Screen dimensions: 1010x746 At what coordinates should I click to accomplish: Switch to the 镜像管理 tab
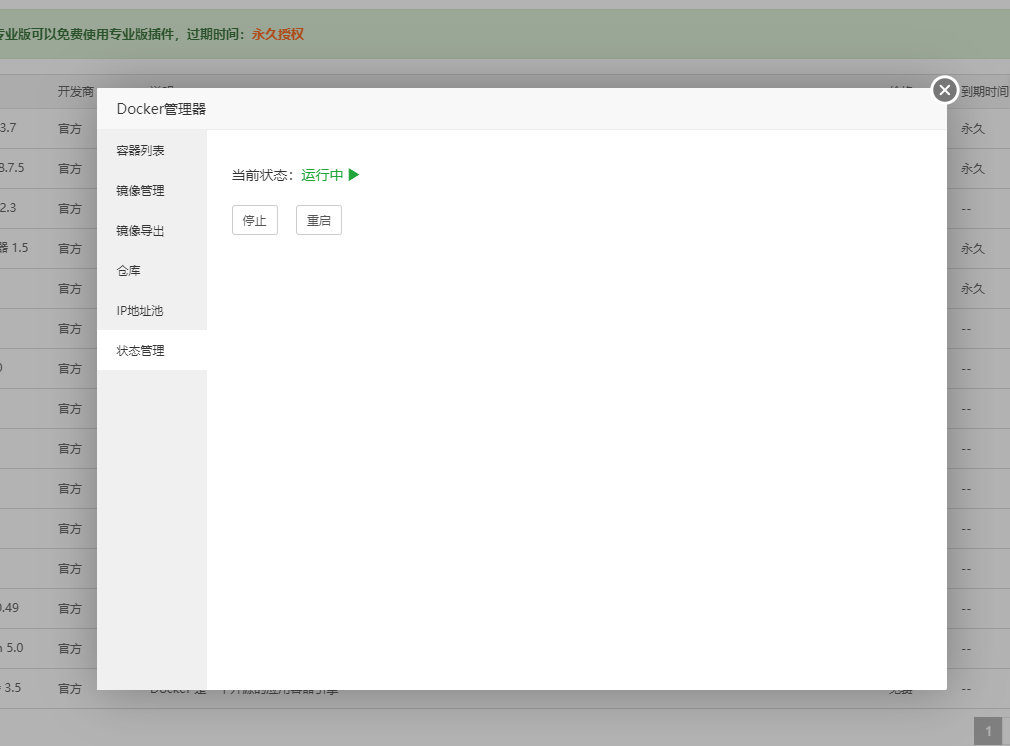click(140, 191)
